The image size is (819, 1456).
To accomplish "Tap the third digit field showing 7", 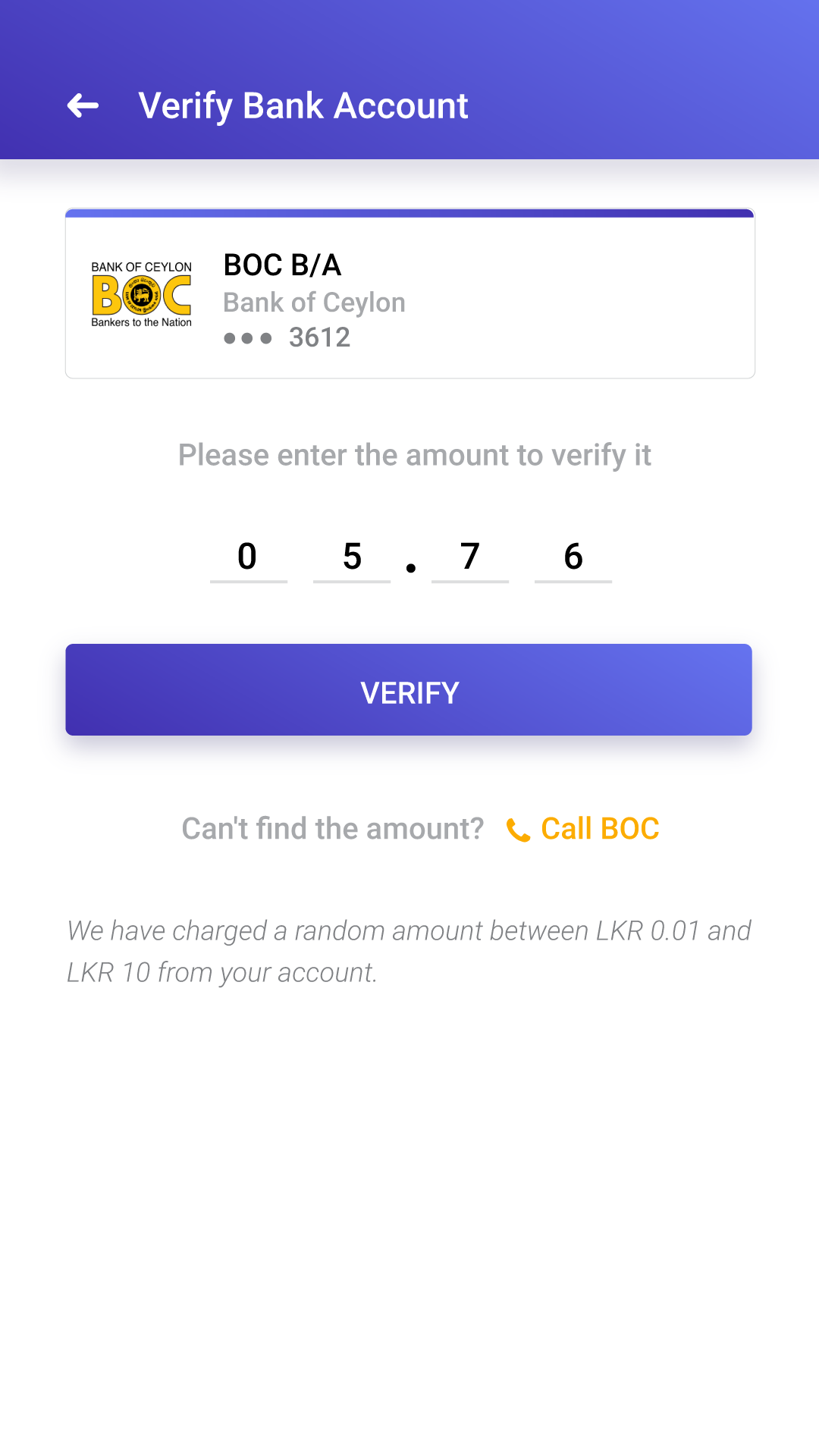I will [x=470, y=557].
